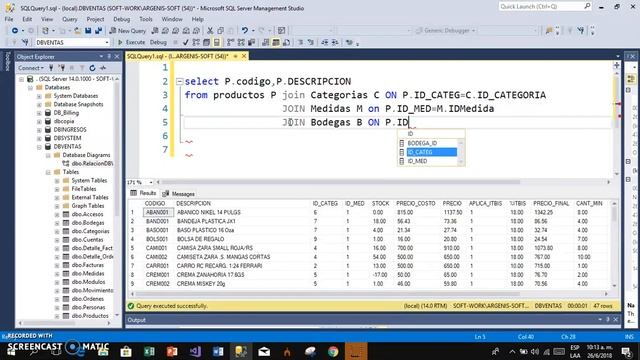Click the Parse checkmark icon
Screen dimensions: 640x360
pos(186,42)
